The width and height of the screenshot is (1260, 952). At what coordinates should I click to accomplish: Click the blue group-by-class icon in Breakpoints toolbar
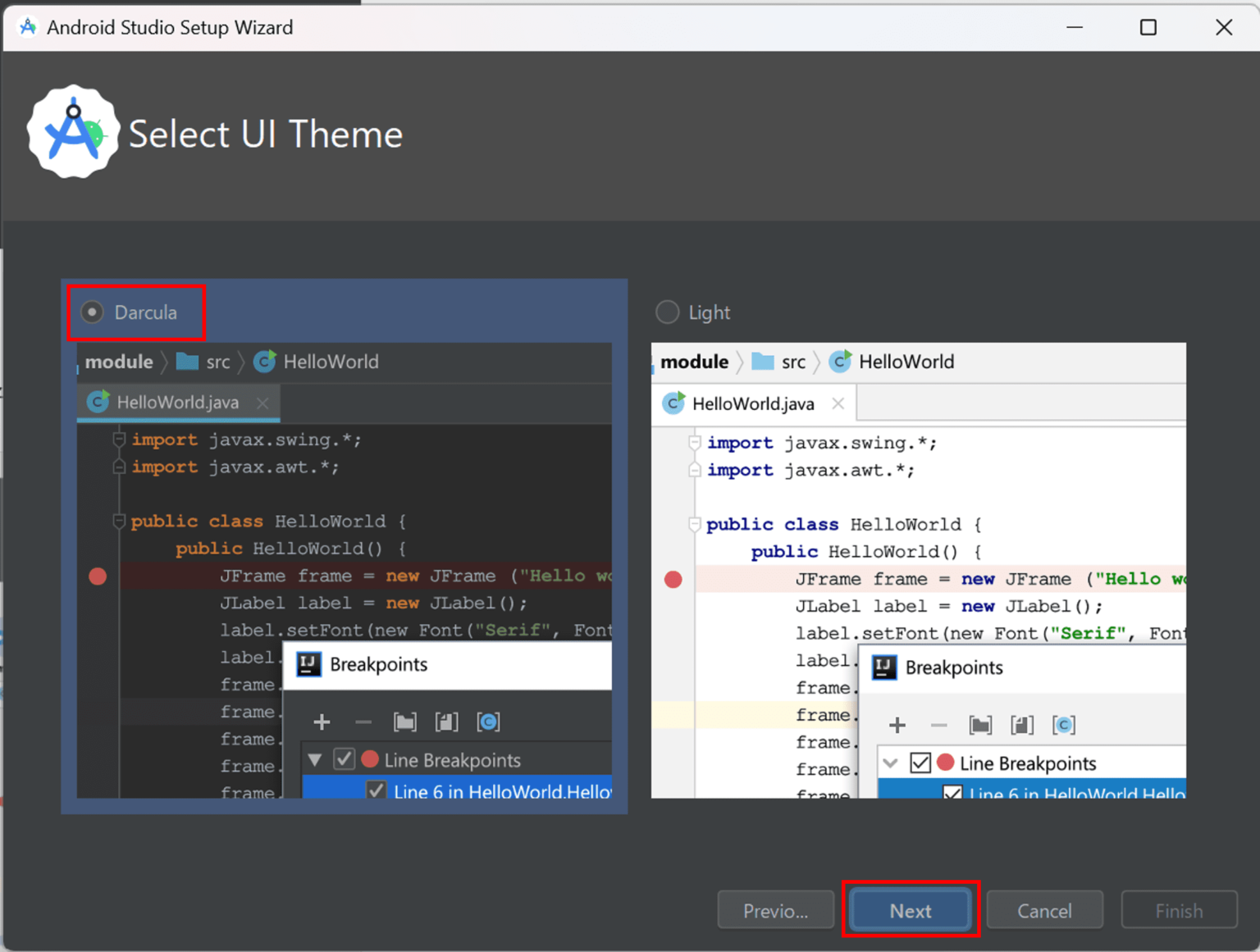pos(489,722)
